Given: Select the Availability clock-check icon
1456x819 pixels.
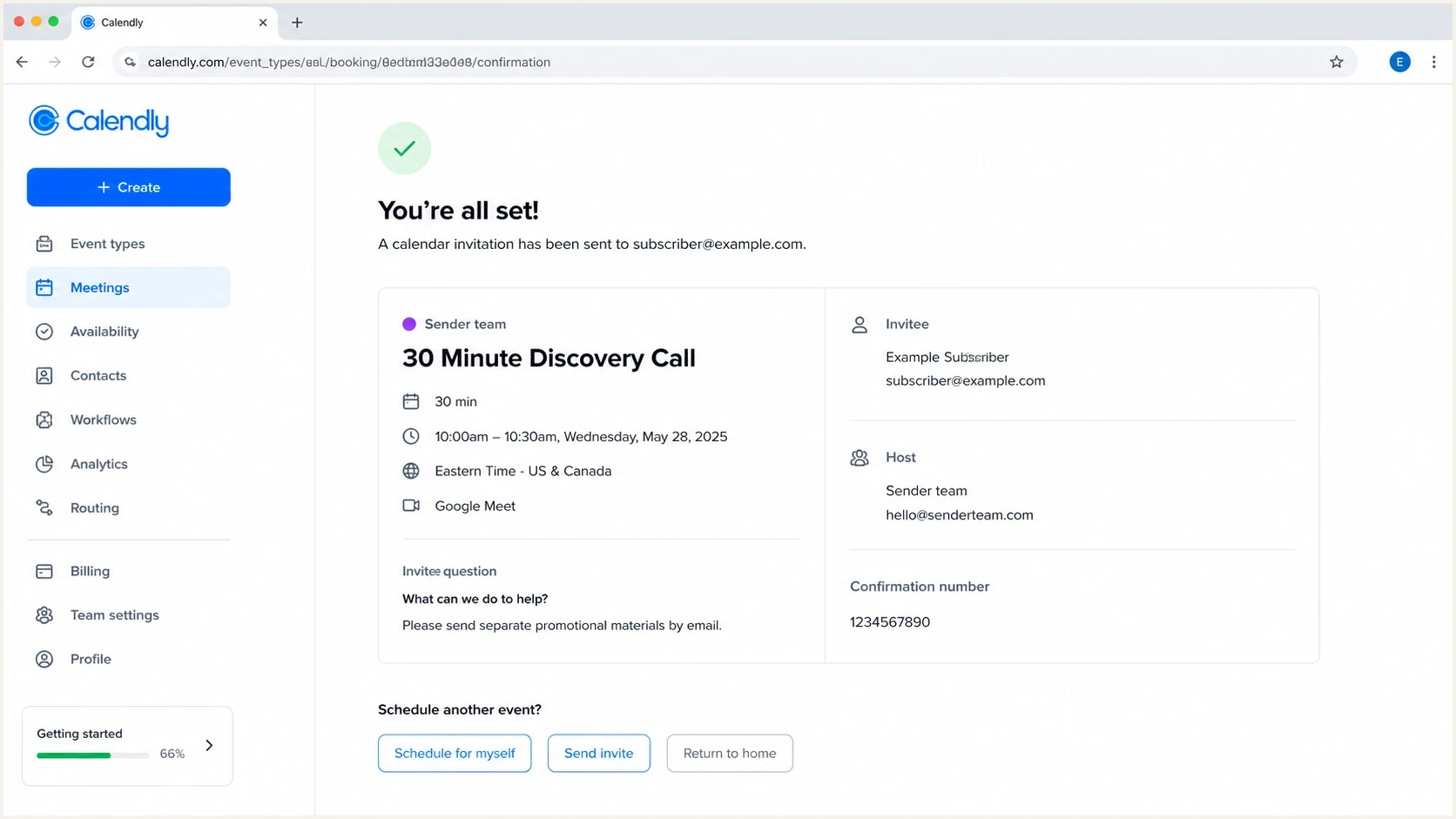Looking at the screenshot, I should (44, 332).
